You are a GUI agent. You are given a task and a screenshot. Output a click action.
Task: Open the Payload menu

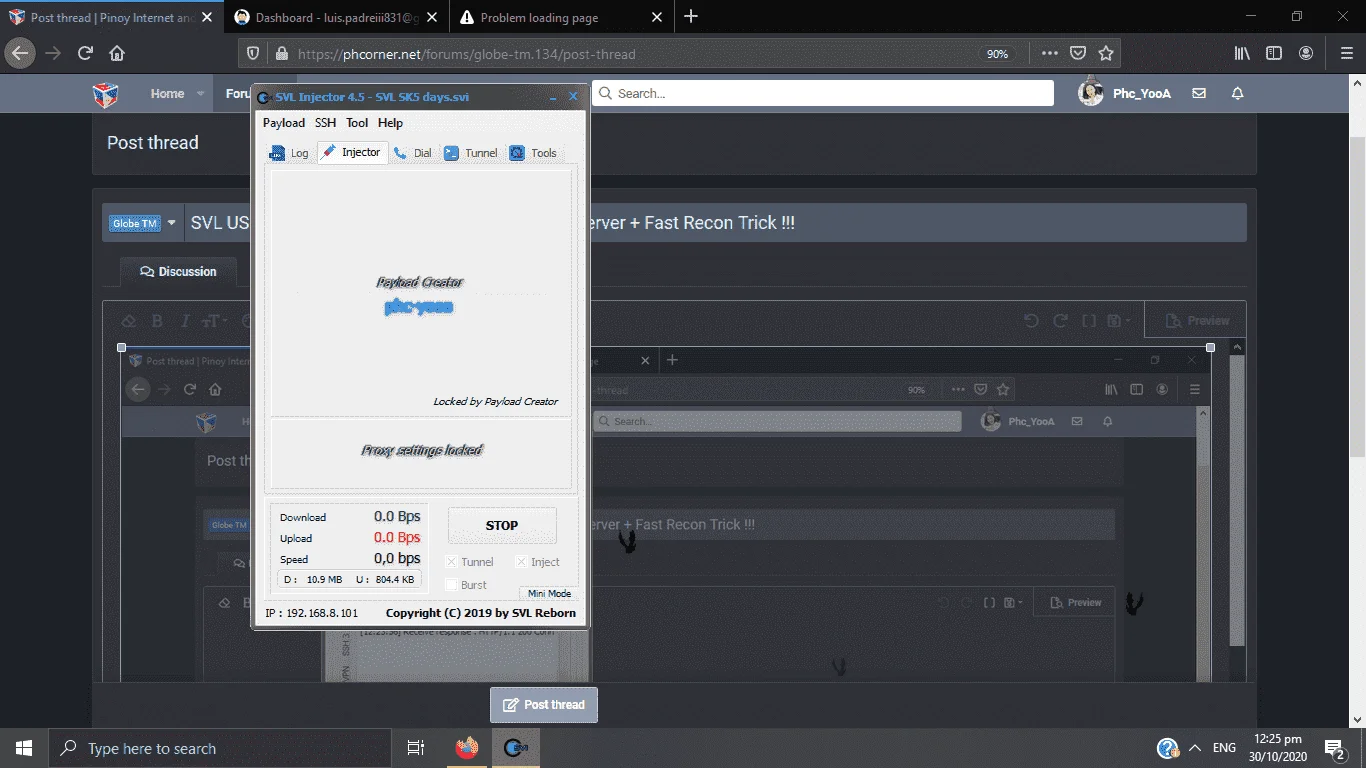(x=284, y=123)
